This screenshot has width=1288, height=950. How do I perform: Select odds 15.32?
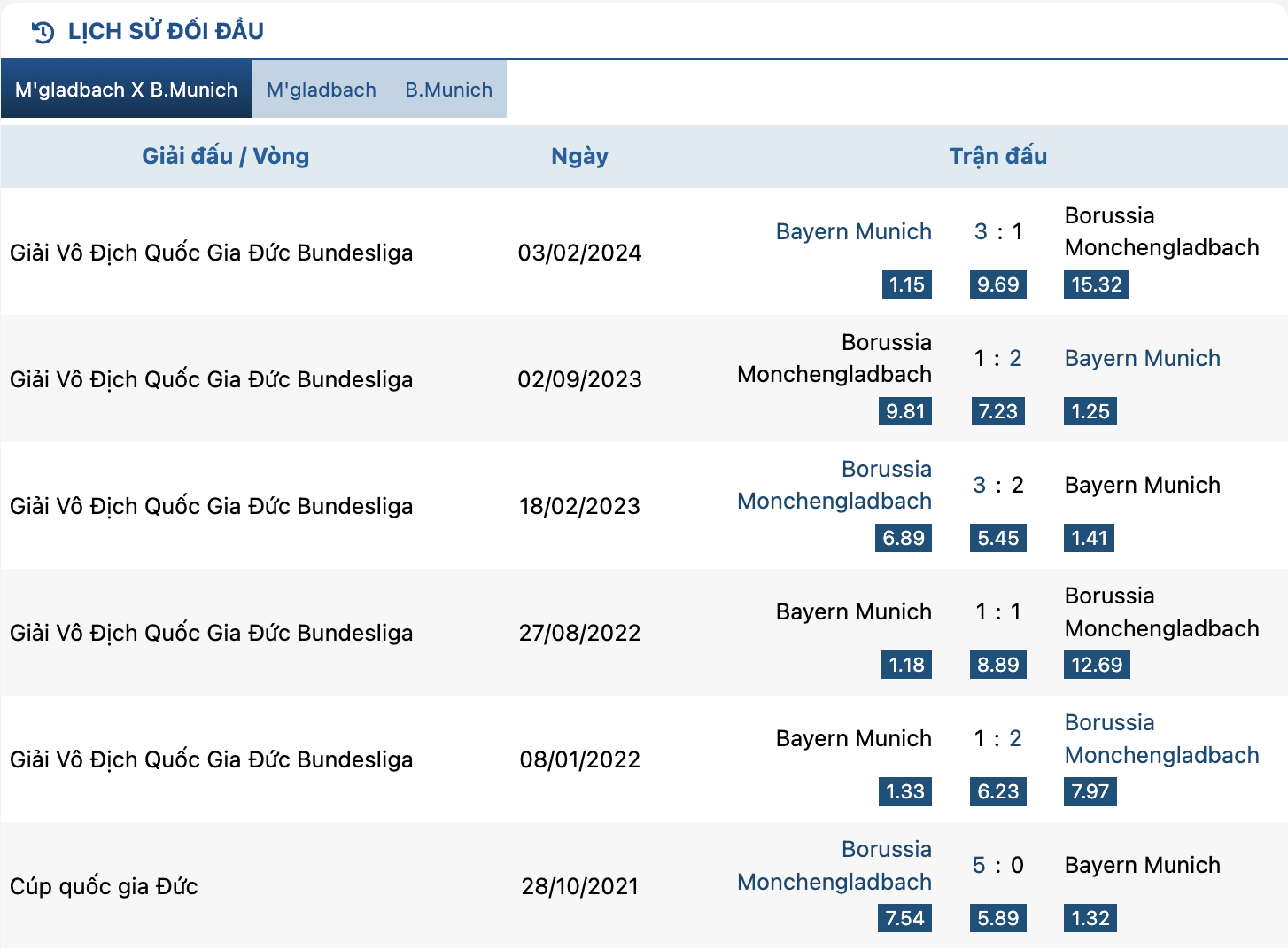(1097, 284)
